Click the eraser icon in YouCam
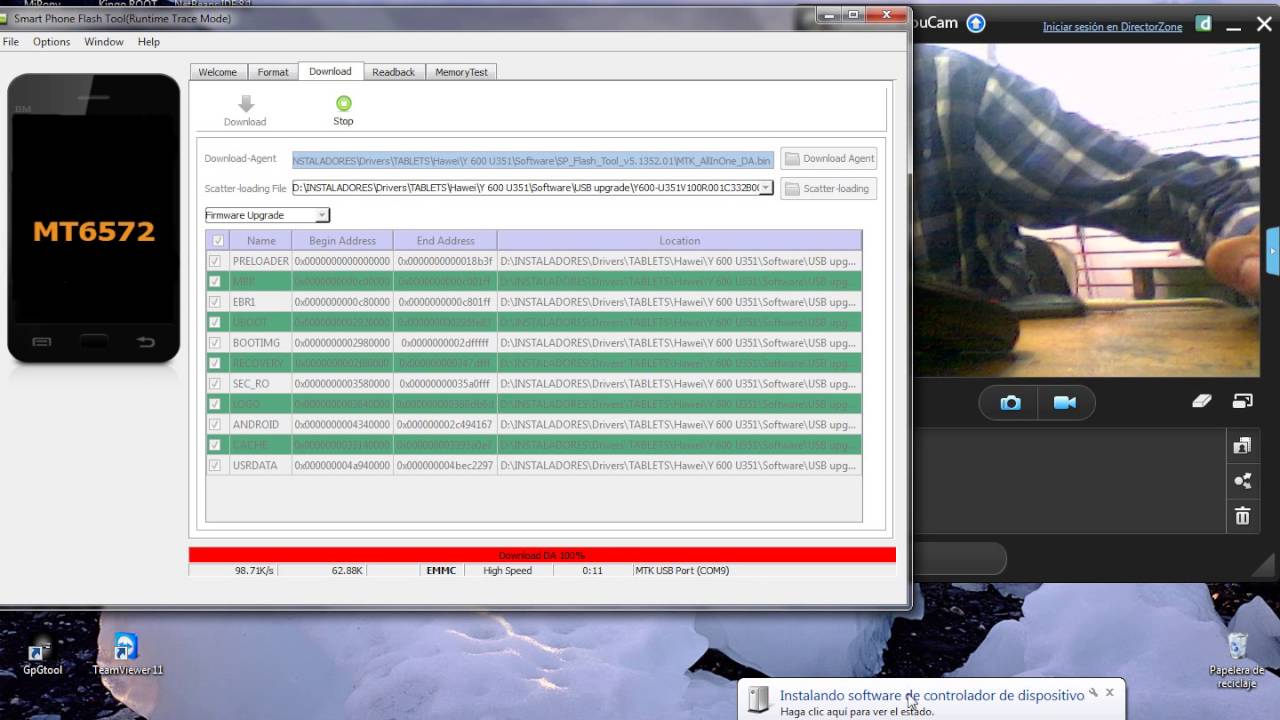This screenshot has width=1280, height=720. point(1202,401)
